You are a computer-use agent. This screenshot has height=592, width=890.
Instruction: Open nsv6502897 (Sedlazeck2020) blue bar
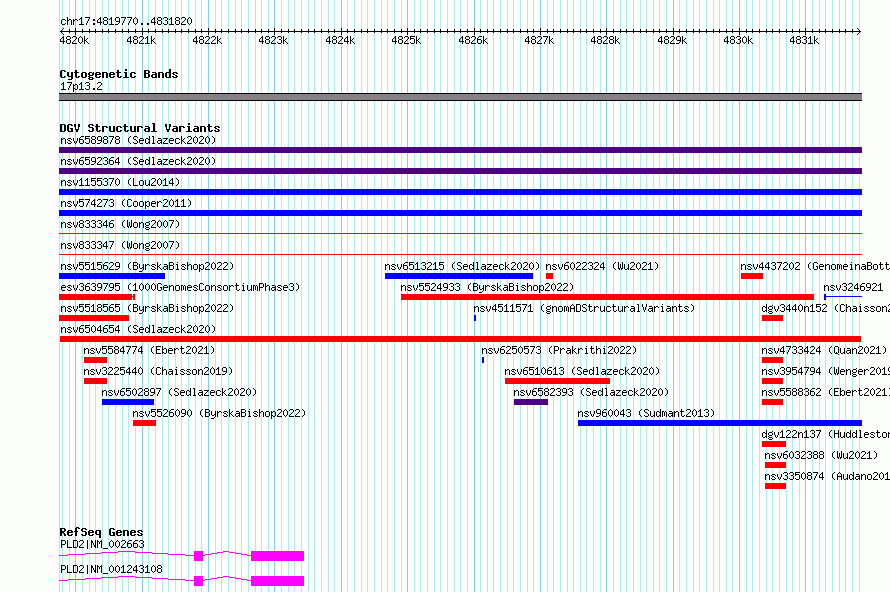coord(128,402)
